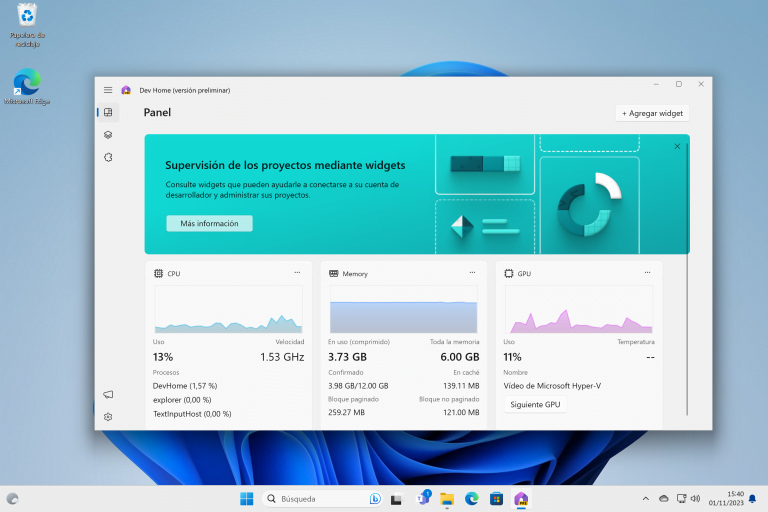Click the GPU usage chart

[x=579, y=310]
